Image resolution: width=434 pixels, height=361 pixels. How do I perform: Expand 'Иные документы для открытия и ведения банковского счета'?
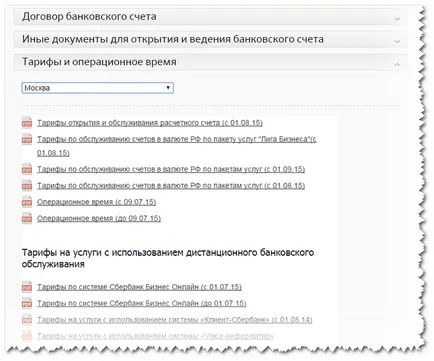[x=211, y=39]
